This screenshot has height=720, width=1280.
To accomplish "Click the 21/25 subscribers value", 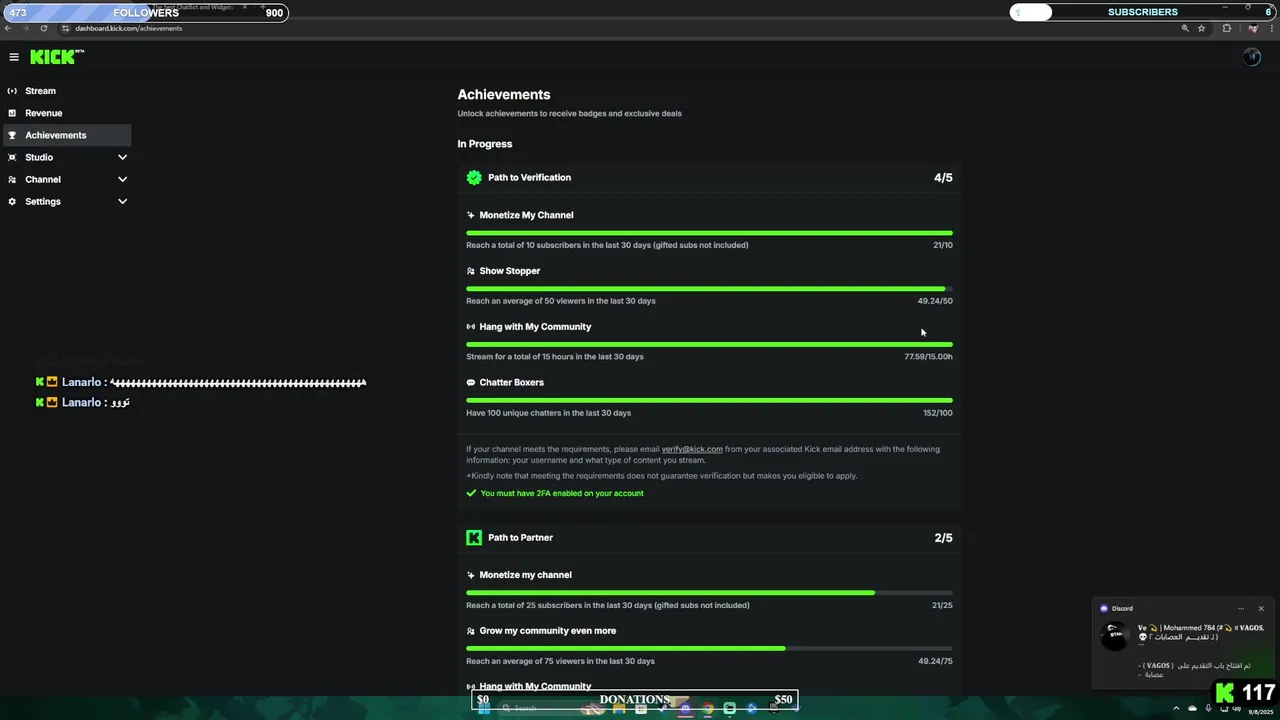I will 942,605.
